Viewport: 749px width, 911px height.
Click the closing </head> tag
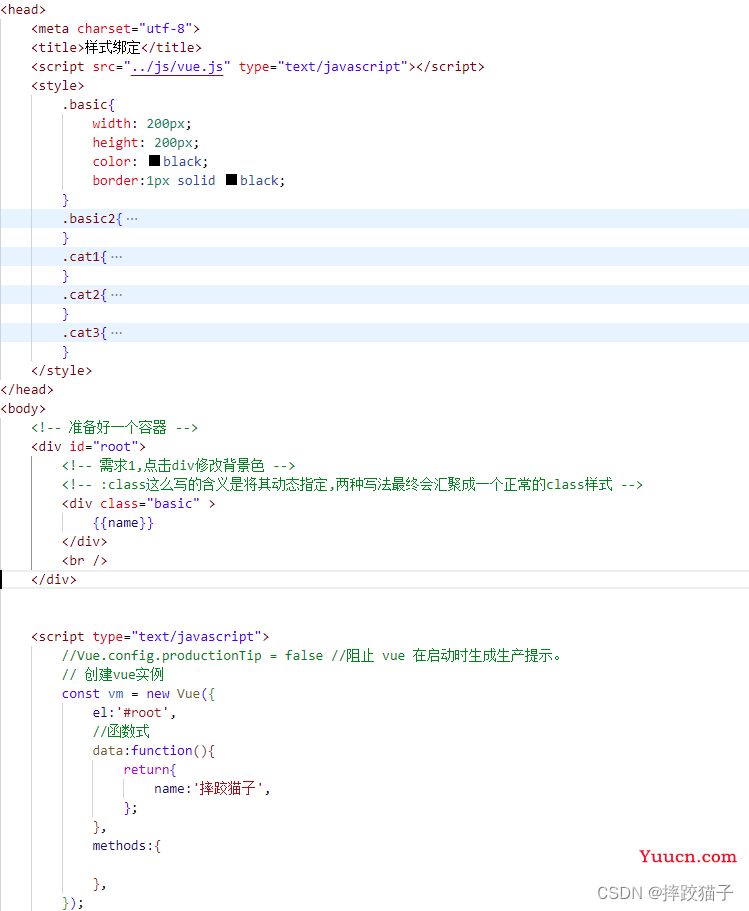(27, 390)
